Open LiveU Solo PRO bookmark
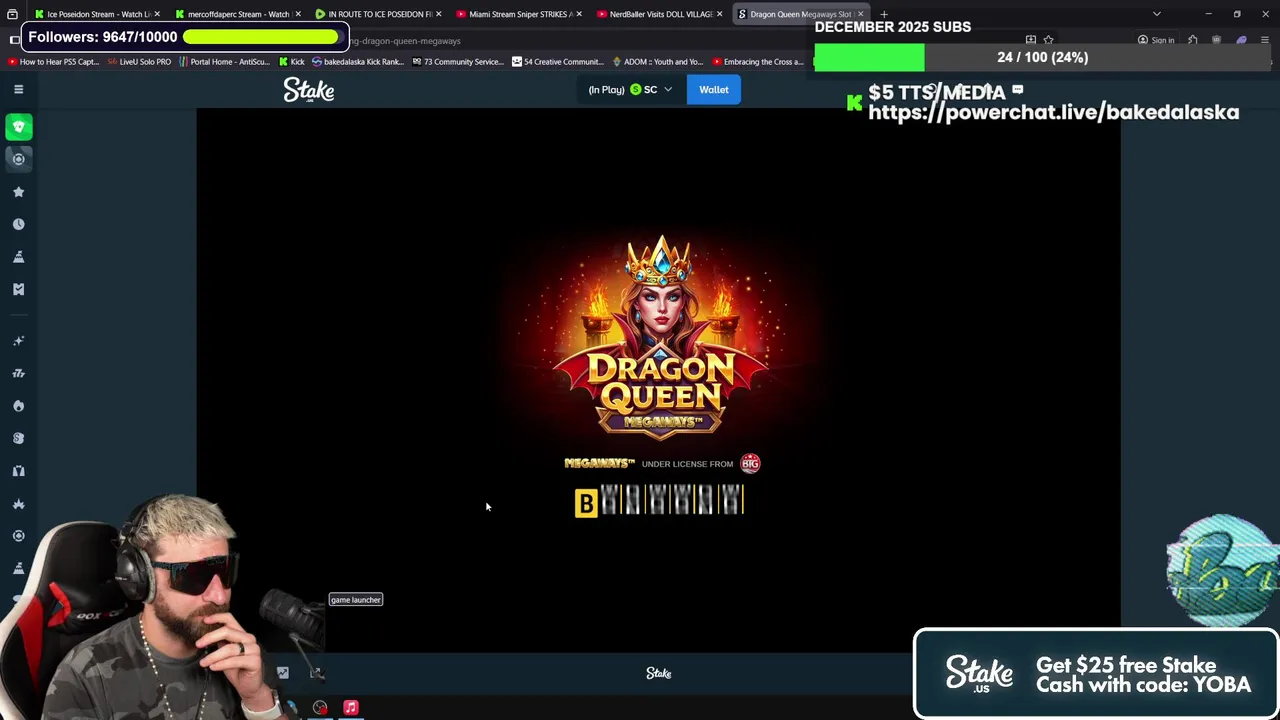1280x720 pixels. [x=139, y=62]
